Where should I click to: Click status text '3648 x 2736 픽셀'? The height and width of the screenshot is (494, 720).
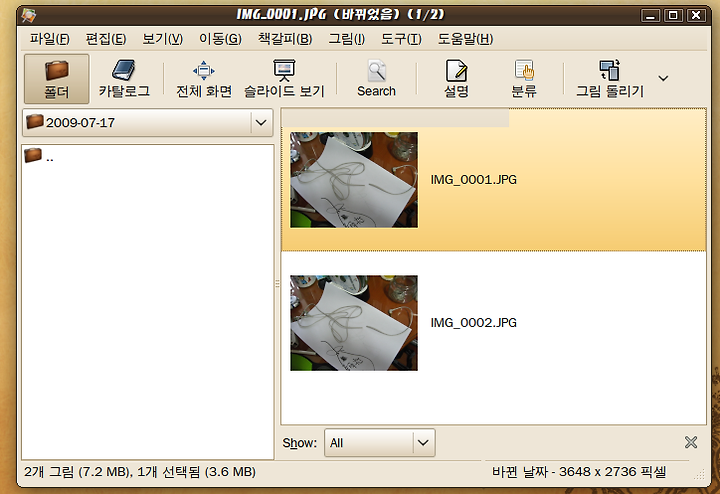613,472
